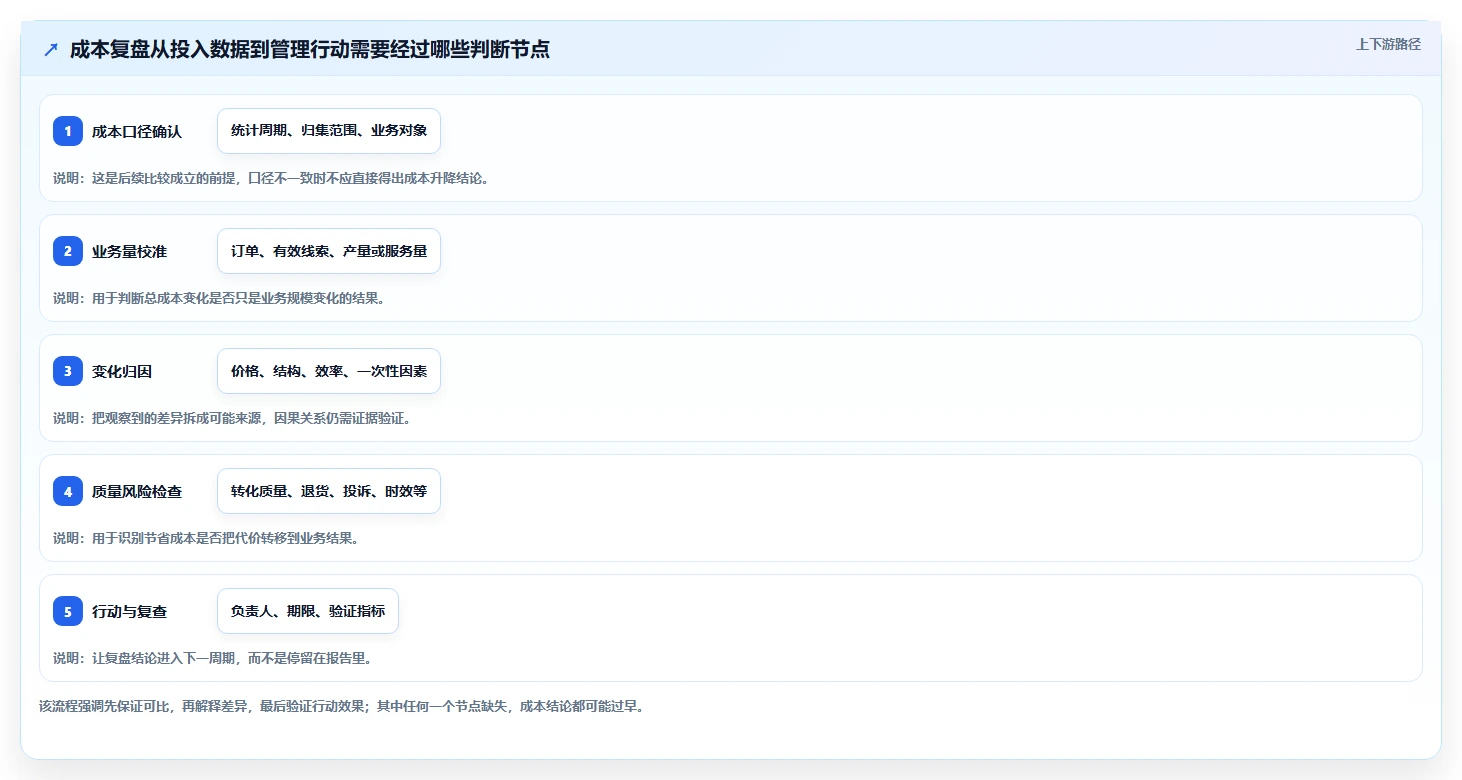Viewport: 1462px width, 780px height.
Task: Click the 转化质量、退货、投诉、时效等 chip
Action: 329,491
